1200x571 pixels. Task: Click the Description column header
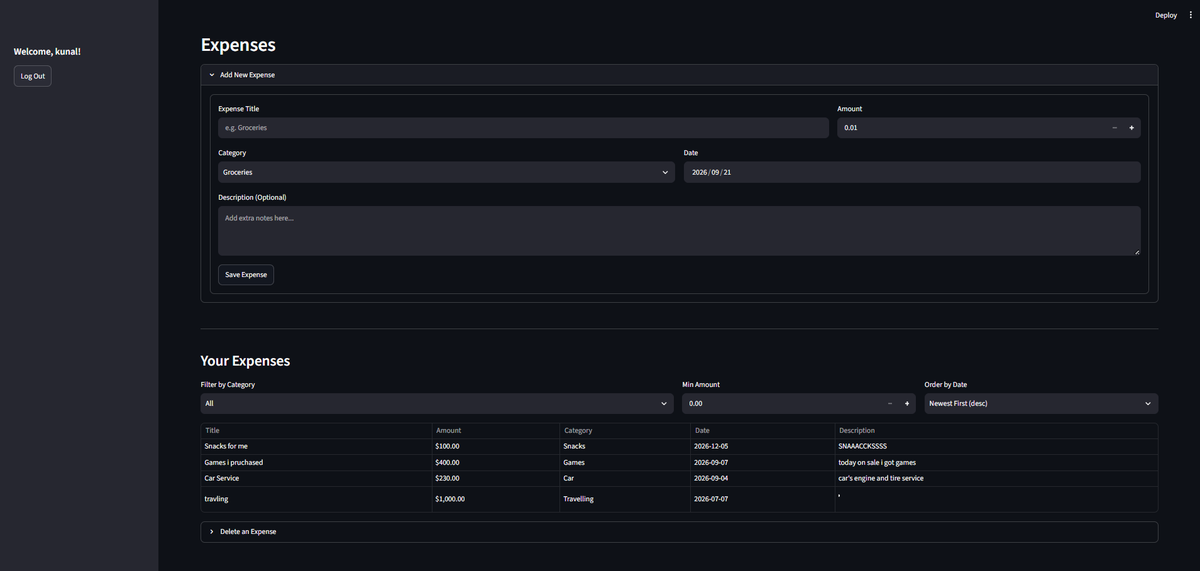[996, 431]
